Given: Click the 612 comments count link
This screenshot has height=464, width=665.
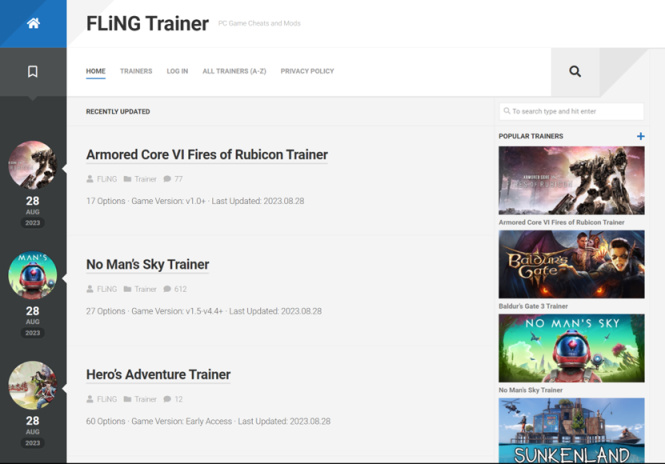Looking at the screenshot, I should click(x=180, y=289).
